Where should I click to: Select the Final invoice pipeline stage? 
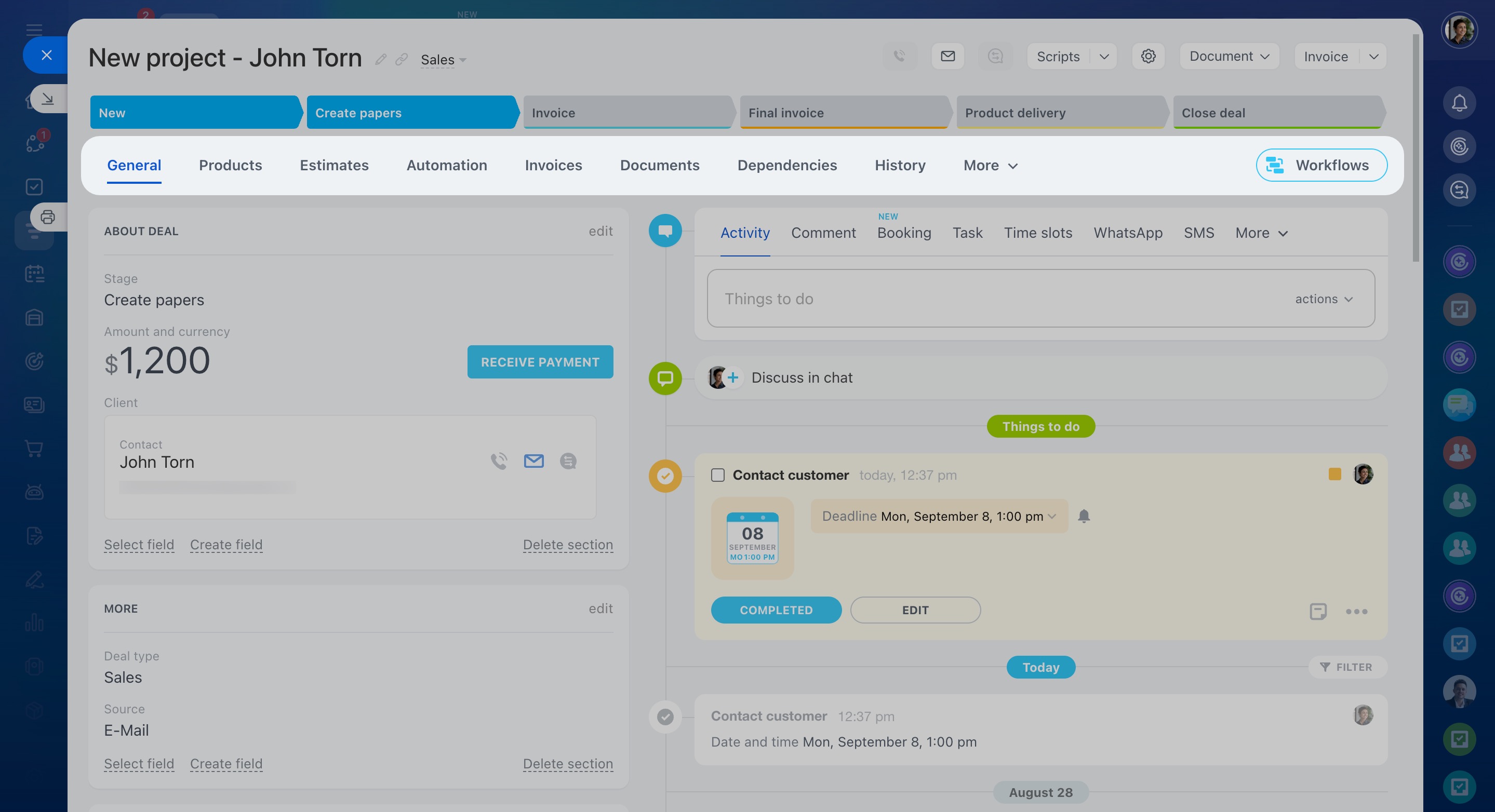tap(843, 113)
